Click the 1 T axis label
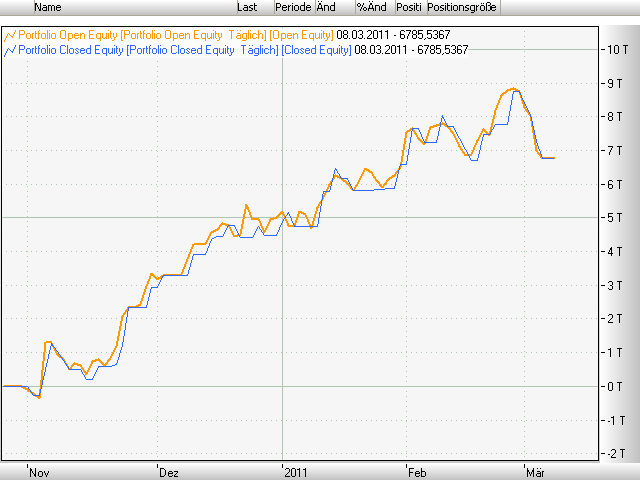This screenshot has width=640, height=480. point(615,353)
